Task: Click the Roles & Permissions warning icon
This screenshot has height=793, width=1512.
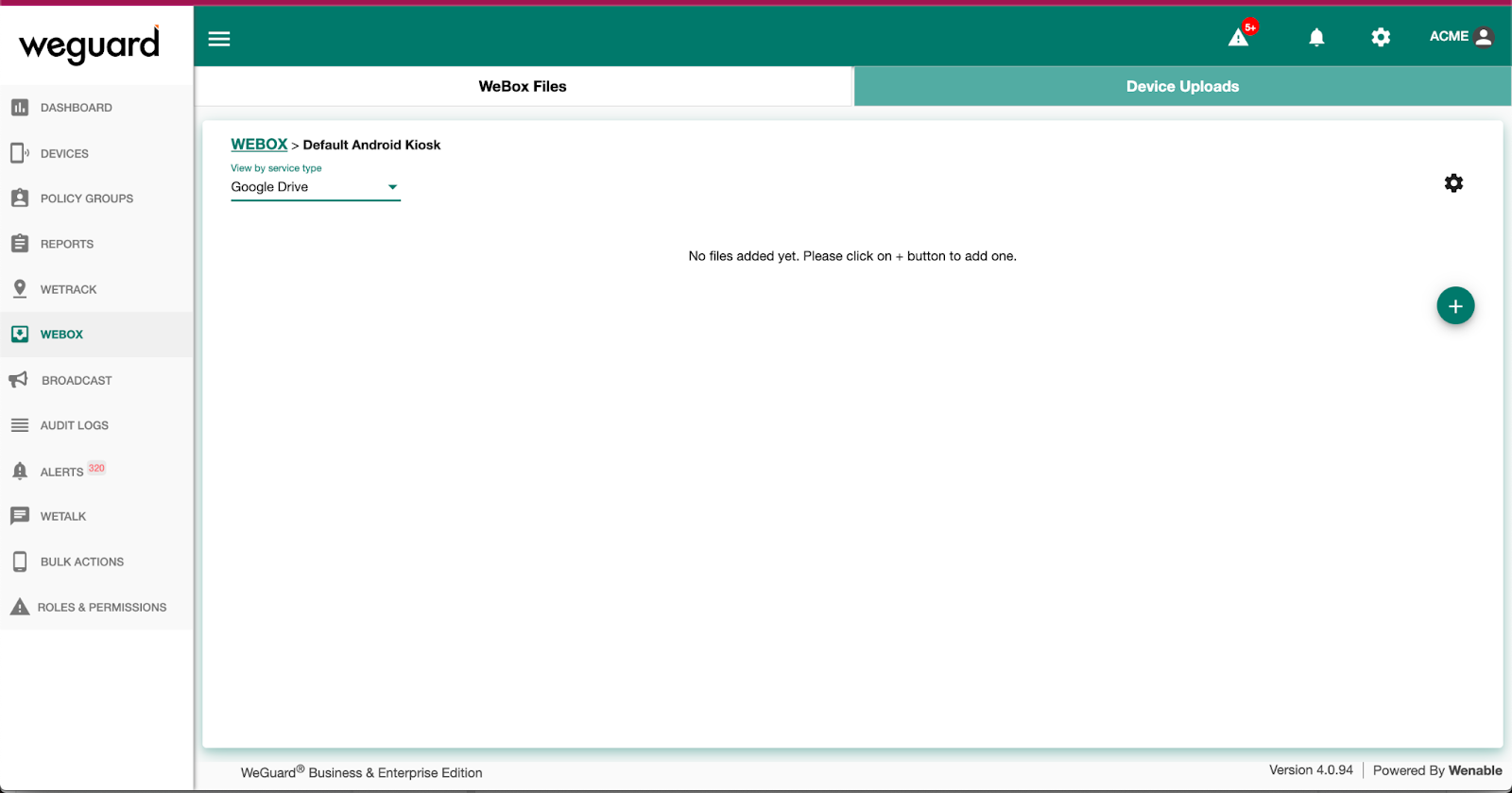Action: pyautogui.click(x=20, y=607)
